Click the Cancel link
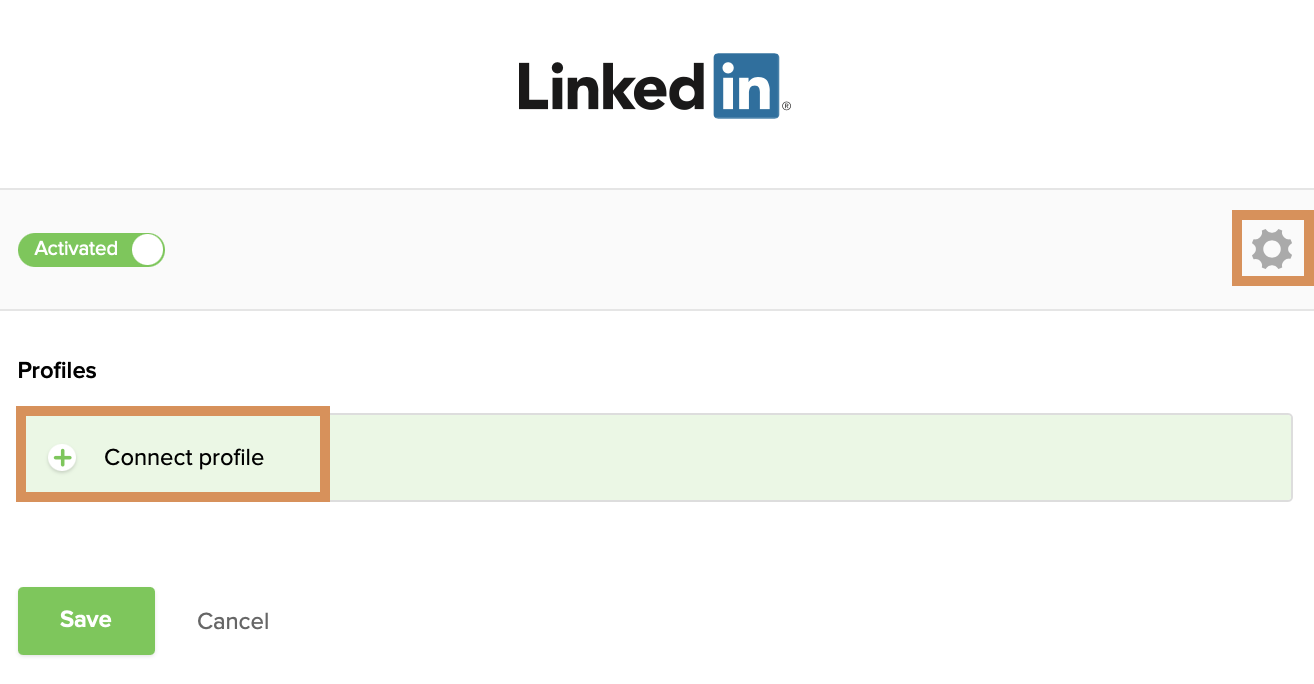The width and height of the screenshot is (1314, 684). (x=233, y=621)
